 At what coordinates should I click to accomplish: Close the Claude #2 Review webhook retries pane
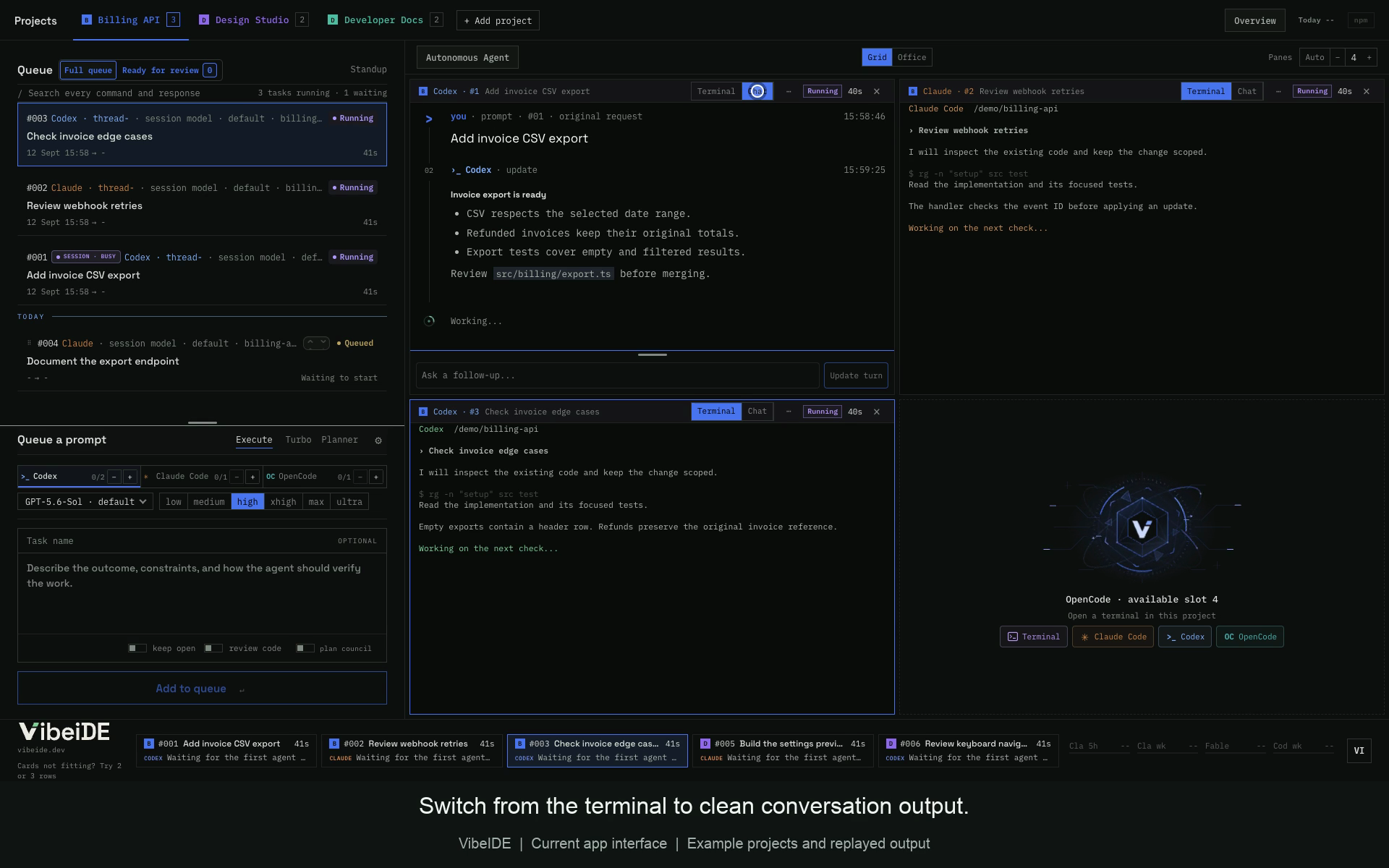tap(1367, 91)
